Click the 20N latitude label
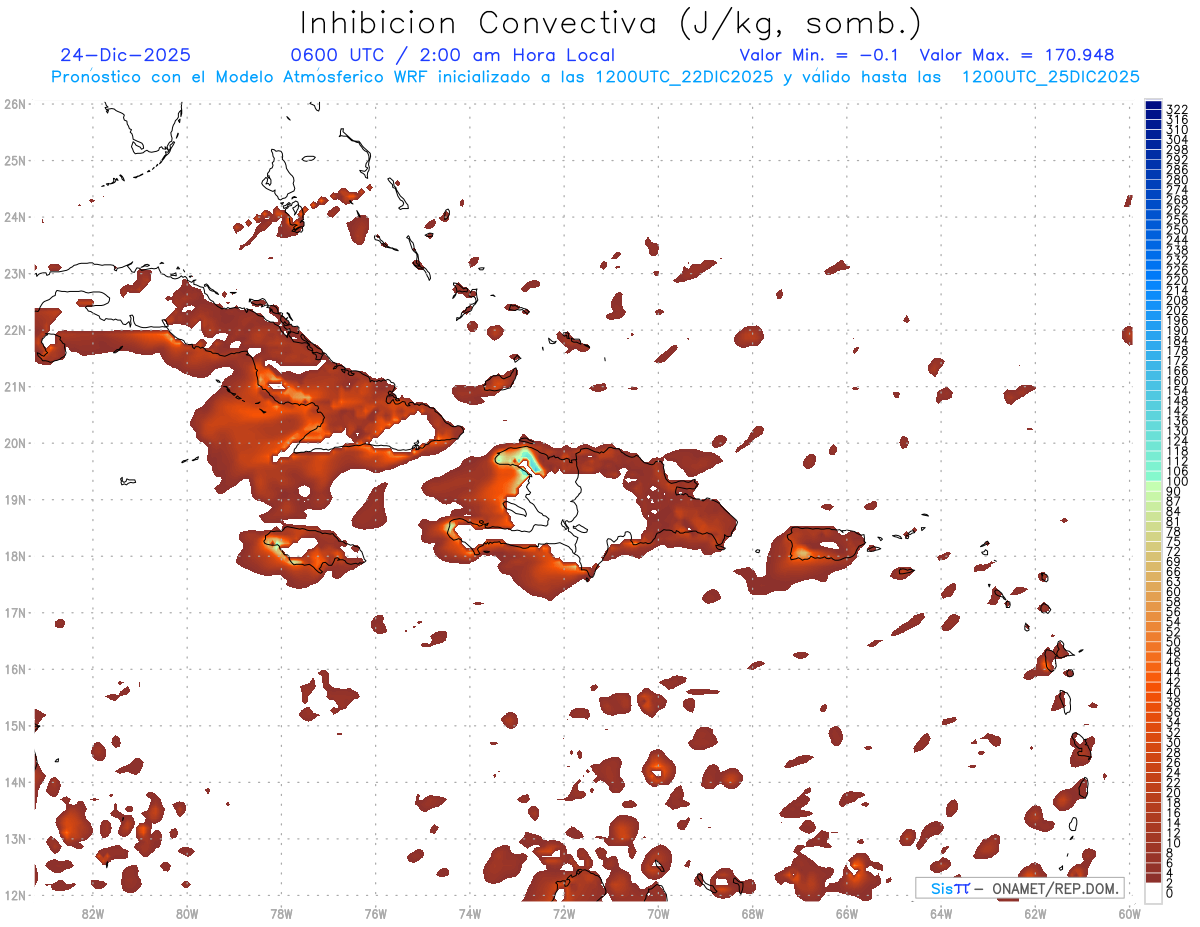Image resolution: width=1200 pixels, height=927 pixels. pyautogui.click(x=15, y=442)
